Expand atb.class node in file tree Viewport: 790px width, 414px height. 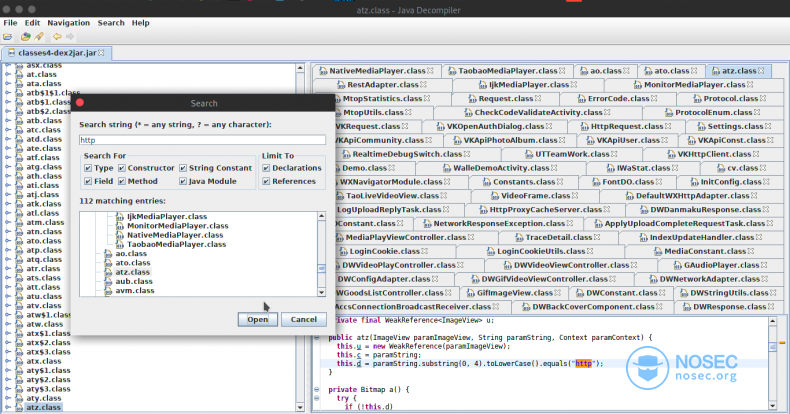click(x=8, y=121)
